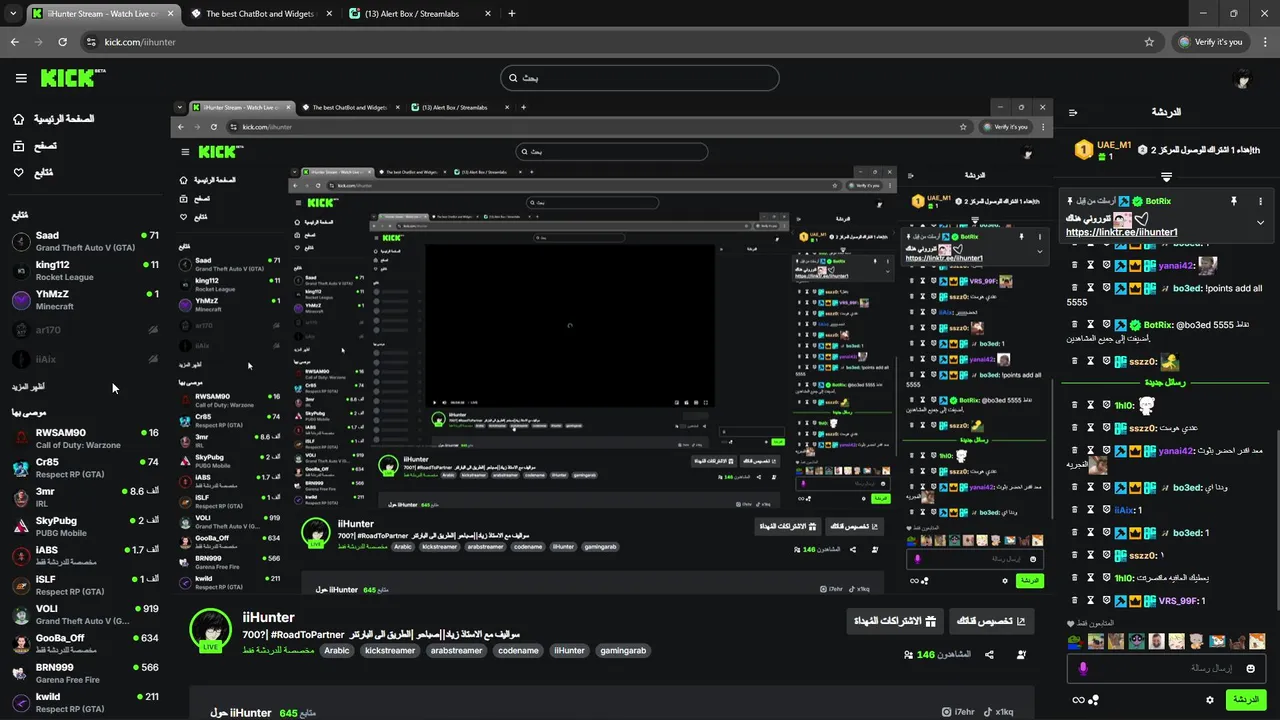Bookmark this page with the star icon
Screen dimensions: 1280x720
(x=1149, y=42)
